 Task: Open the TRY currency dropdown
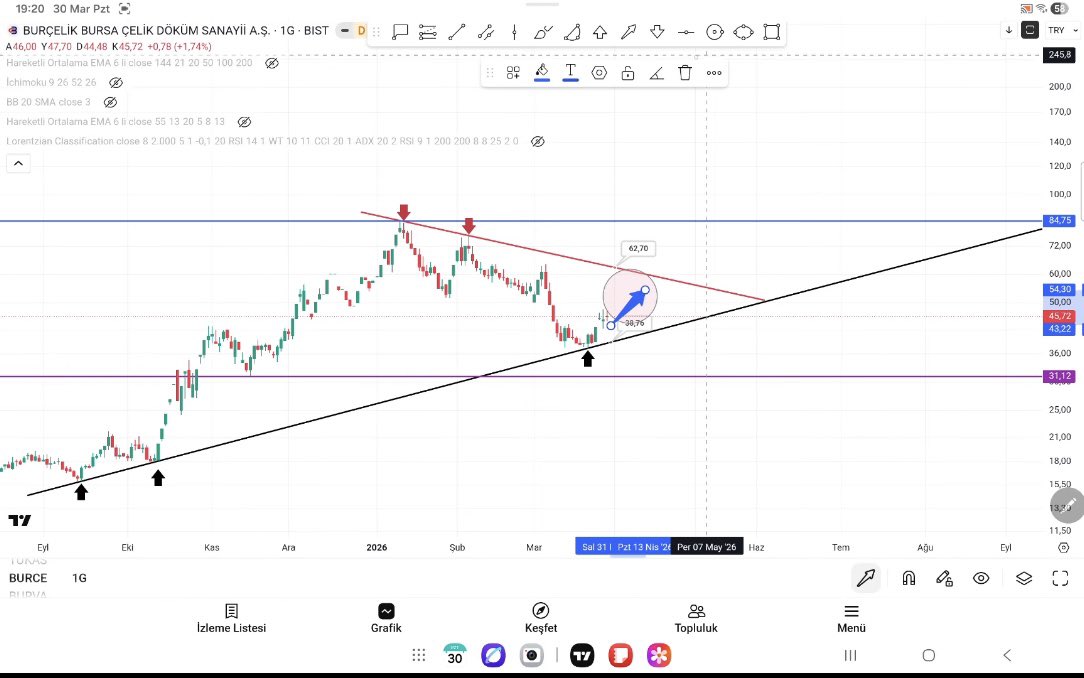(1063, 30)
